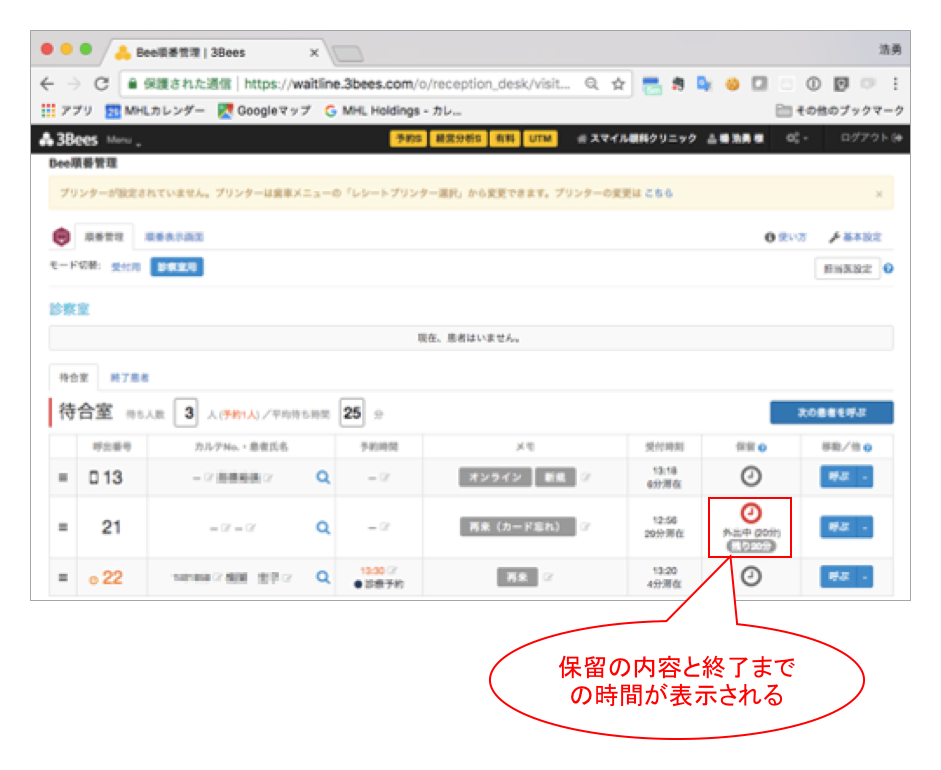This screenshot has height=770, width=941.
Task: Open 基本設定 wrench settings link
Action: 855,237
